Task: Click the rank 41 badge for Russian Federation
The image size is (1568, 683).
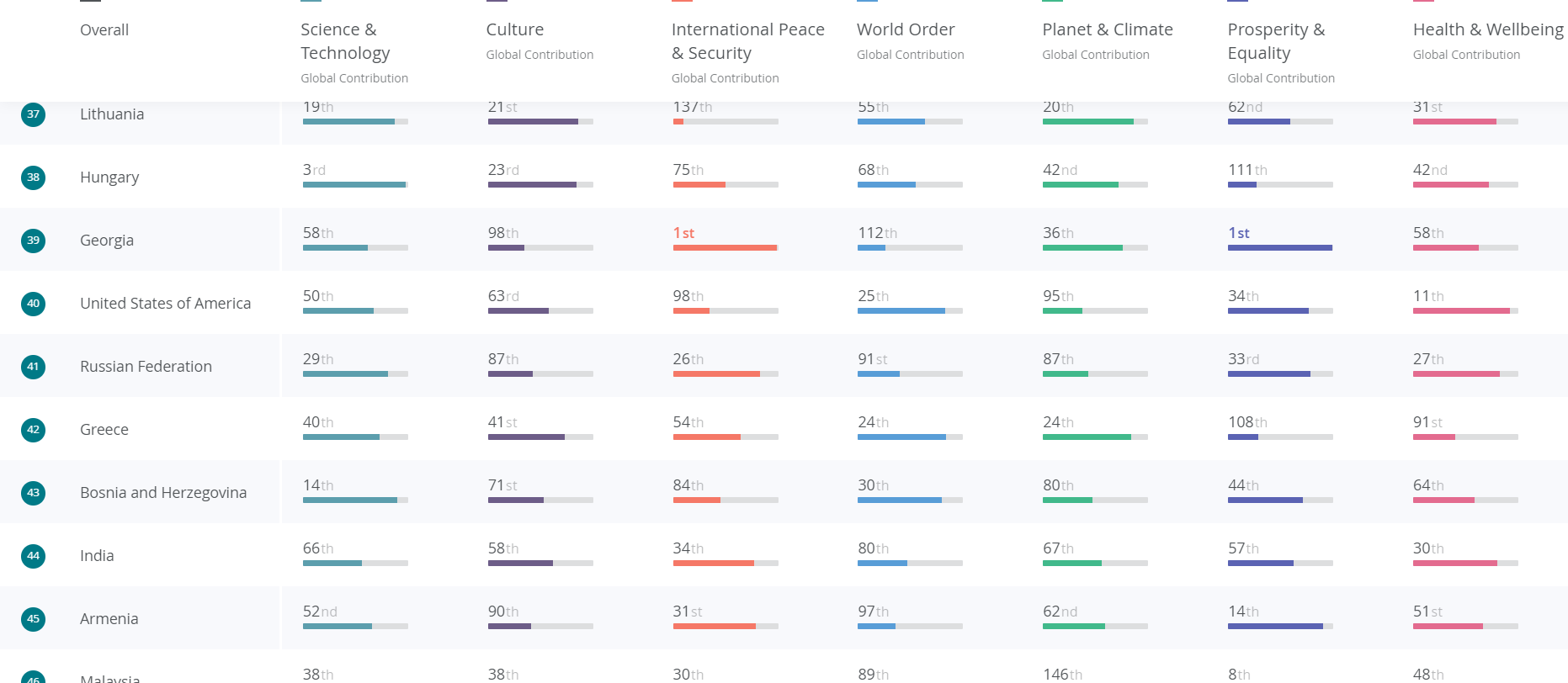Action: coord(33,367)
